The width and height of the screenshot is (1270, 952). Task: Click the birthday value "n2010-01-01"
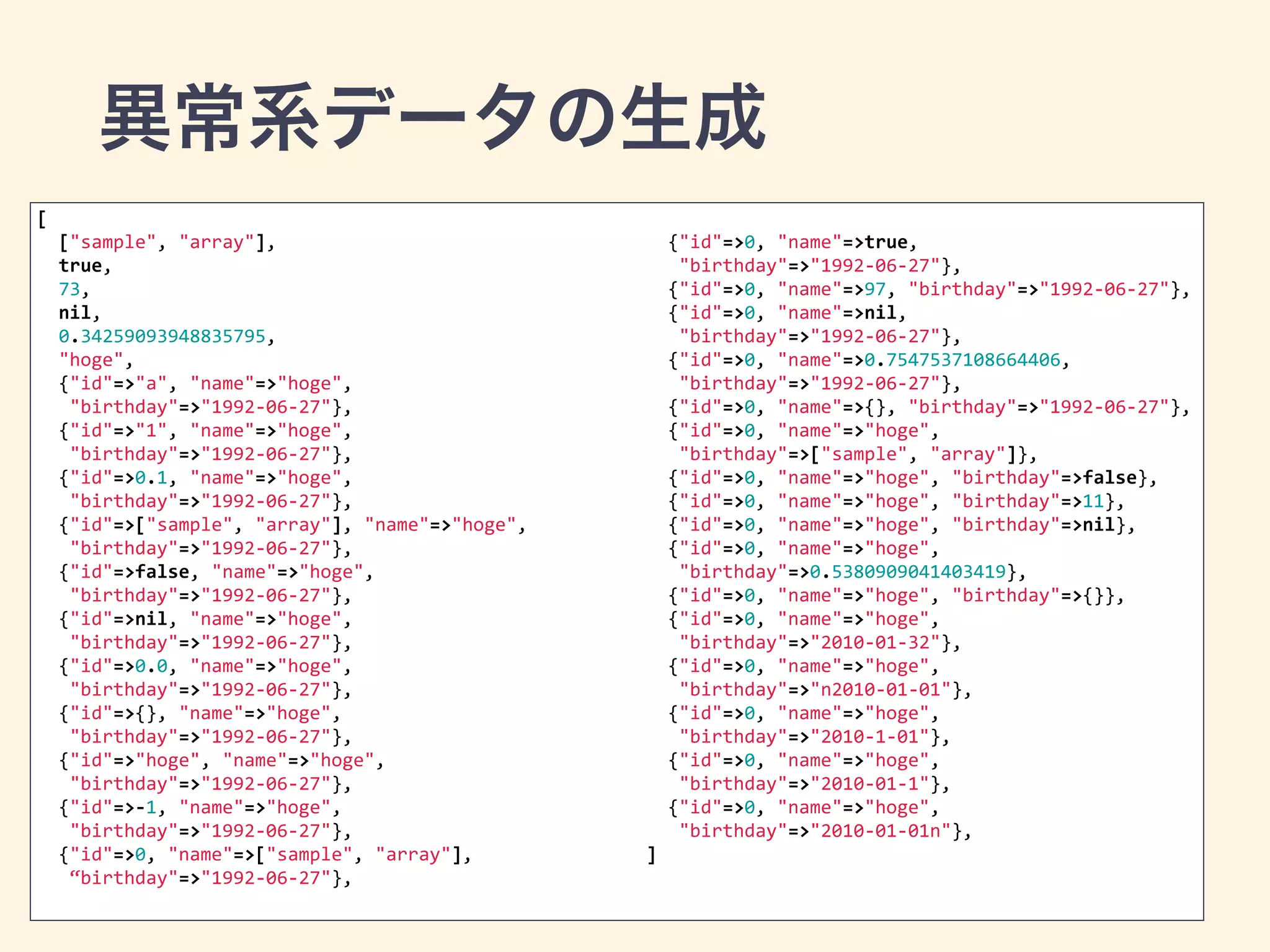pyautogui.click(x=881, y=690)
